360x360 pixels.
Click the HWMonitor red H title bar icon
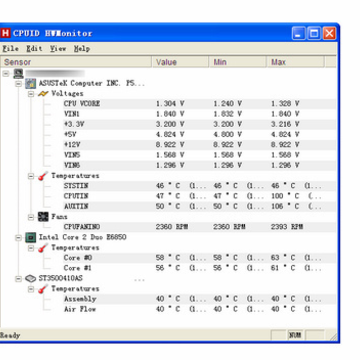click(x=6, y=33)
